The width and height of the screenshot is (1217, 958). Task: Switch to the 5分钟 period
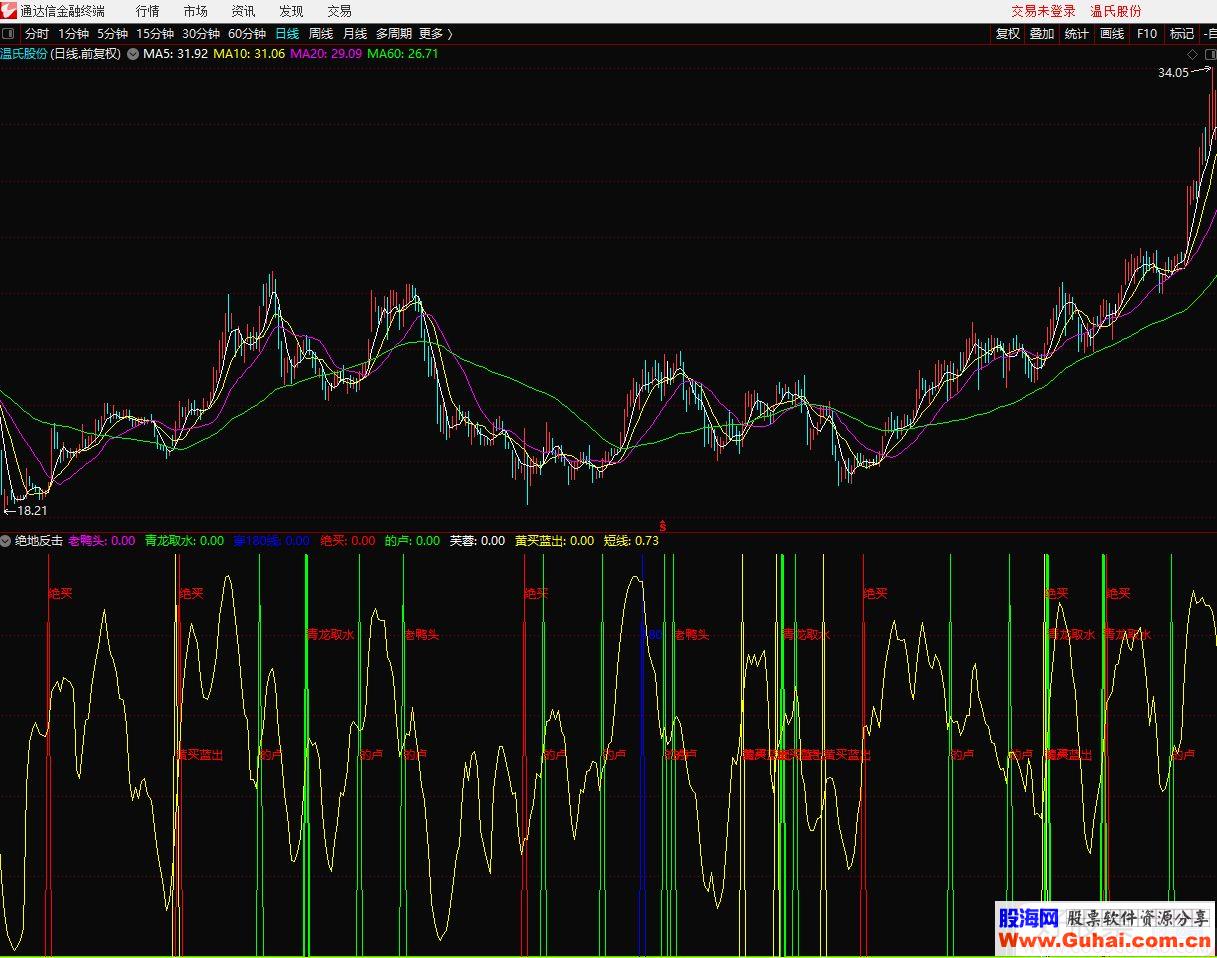[x=112, y=34]
